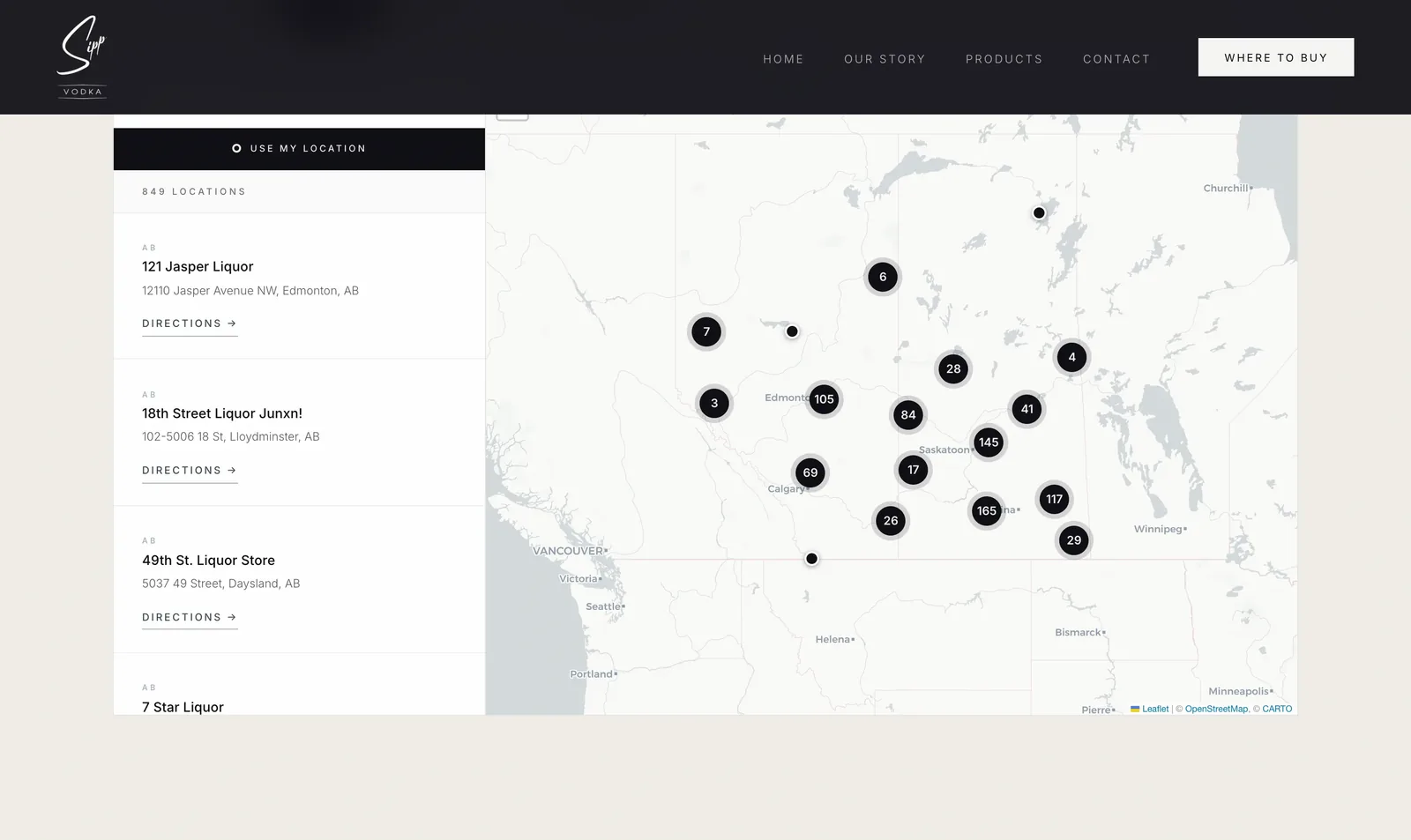Open the Leaflet attribution link
Image resolution: width=1411 pixels, height=840 pixels.
[x=1149, y=709]
